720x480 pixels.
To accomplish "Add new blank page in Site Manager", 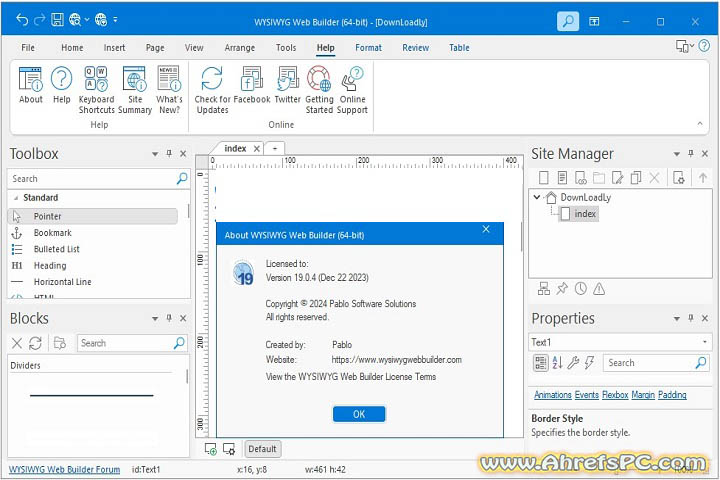I will click(544, 178).
